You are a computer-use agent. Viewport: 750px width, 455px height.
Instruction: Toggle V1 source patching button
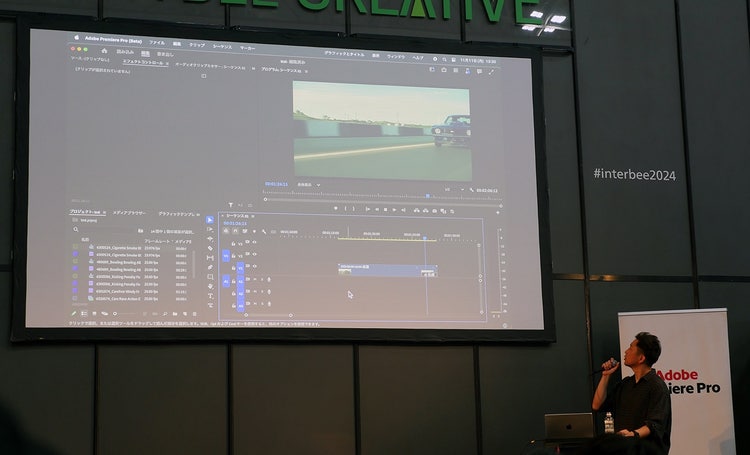point(226,256)
